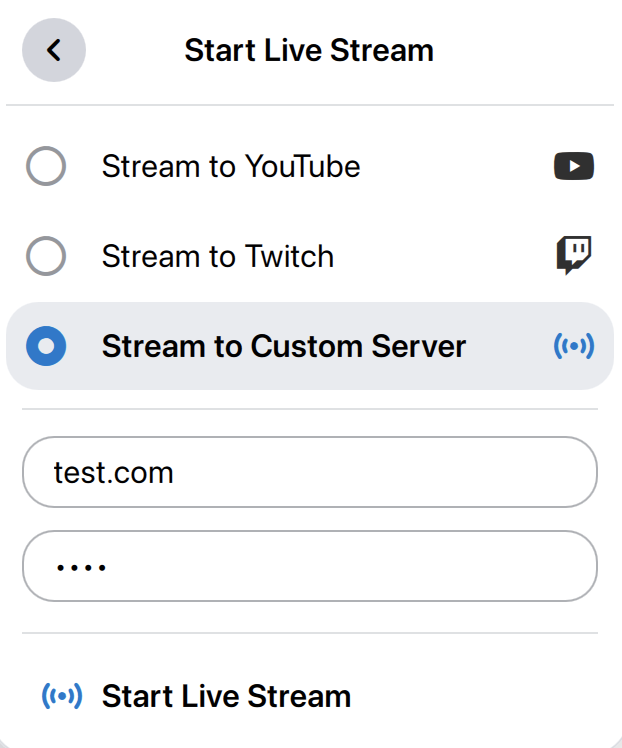622x748 pixels.
Task: Click the "Start Live Stream" header title
Action: [x=309, y=50]
